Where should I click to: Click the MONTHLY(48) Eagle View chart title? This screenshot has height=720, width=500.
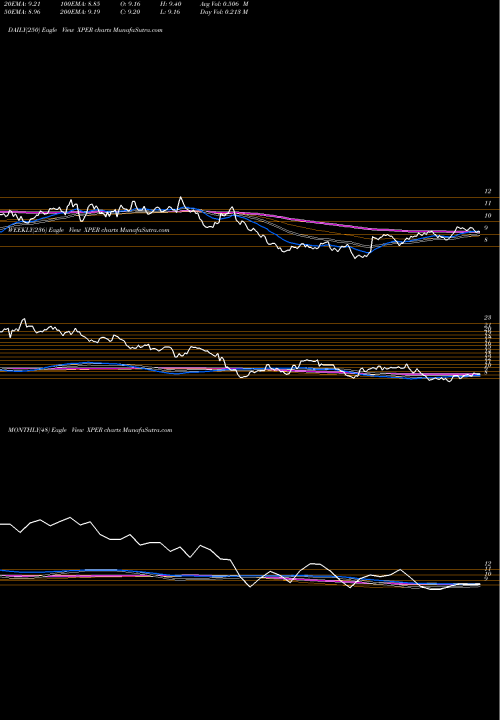(x=90, y=430)
